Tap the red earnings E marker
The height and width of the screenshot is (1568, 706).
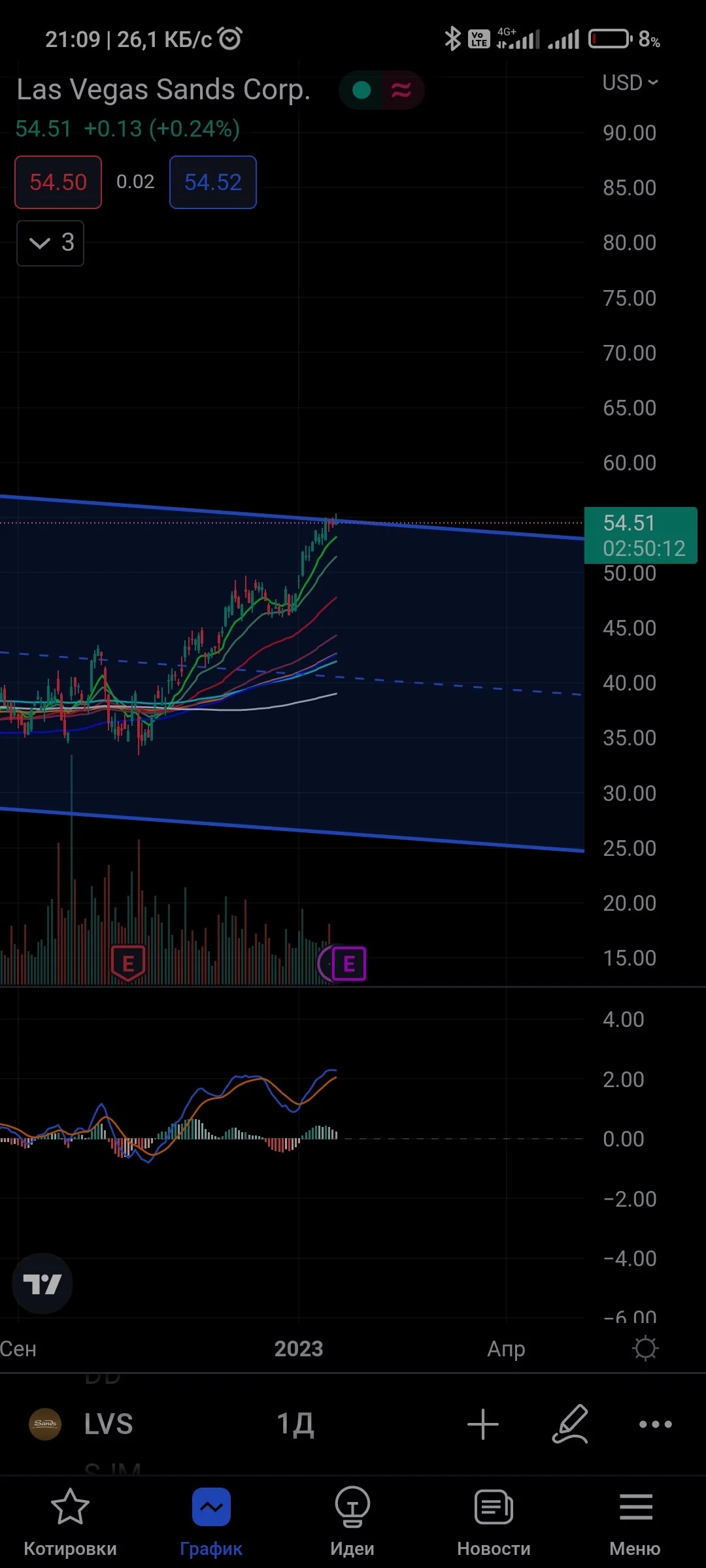point(128,963)
